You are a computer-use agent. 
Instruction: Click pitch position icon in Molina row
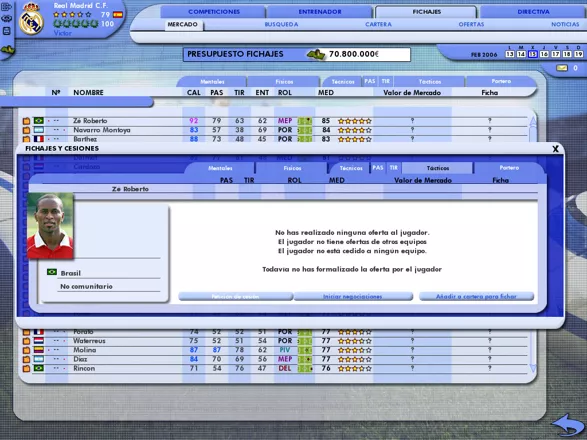click(x=305, y=350)
